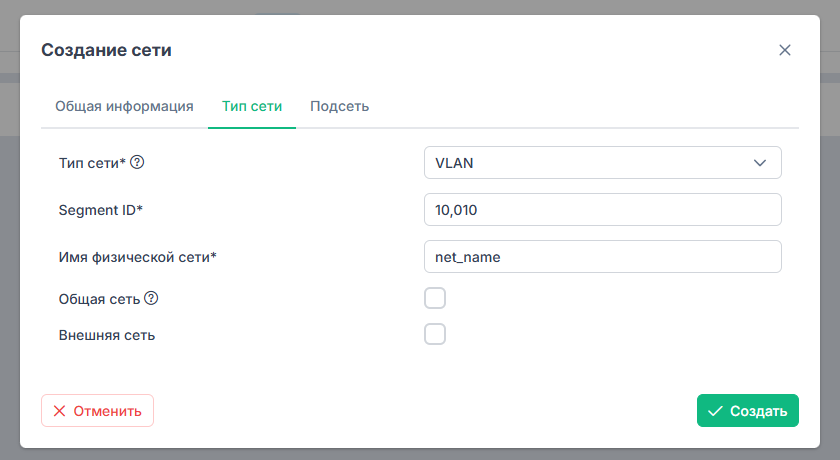The image size is (840, 460).
Task: Switch to the Общая информация tab
Action: (x=124, y=106)
